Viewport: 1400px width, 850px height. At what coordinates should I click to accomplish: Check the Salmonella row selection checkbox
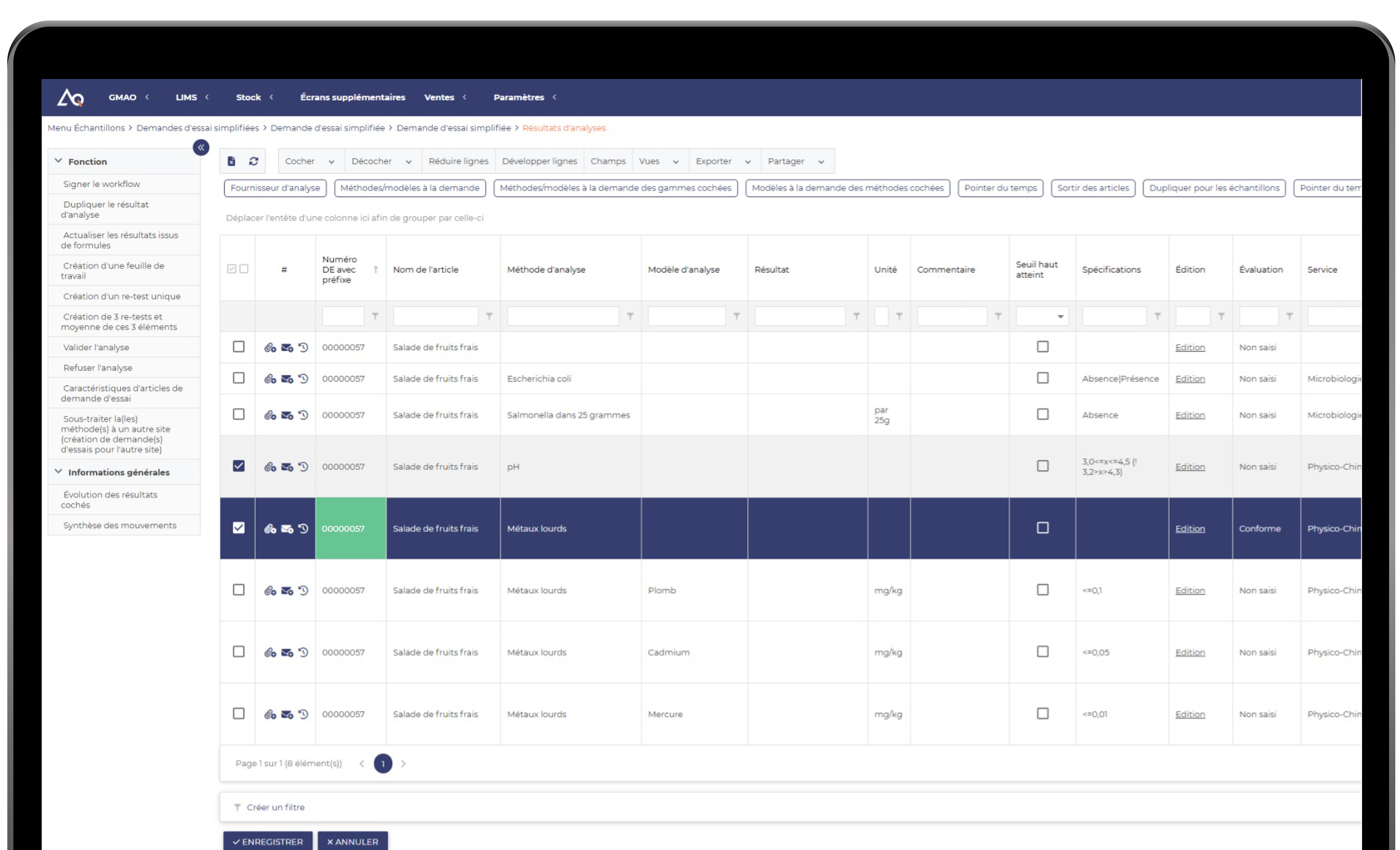[x=239, y=415]
